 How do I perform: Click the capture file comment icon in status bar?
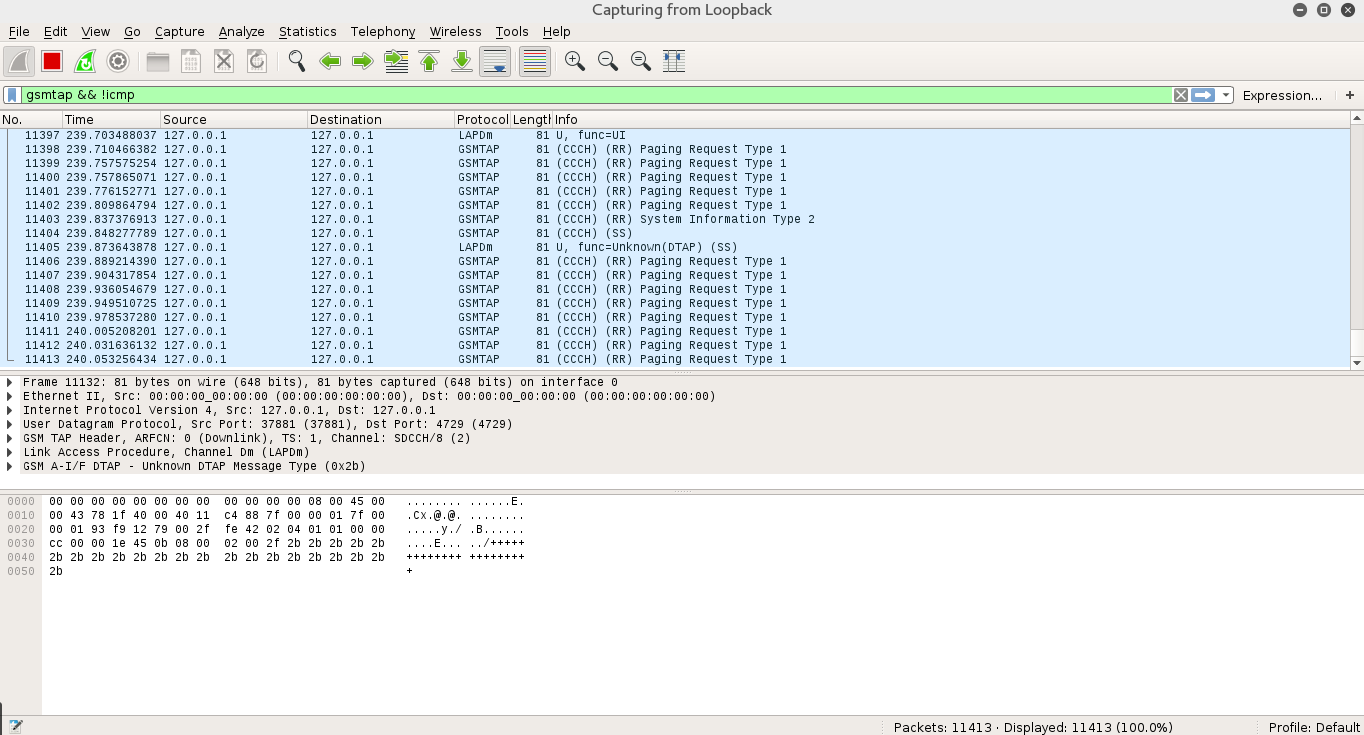[15, 727]
